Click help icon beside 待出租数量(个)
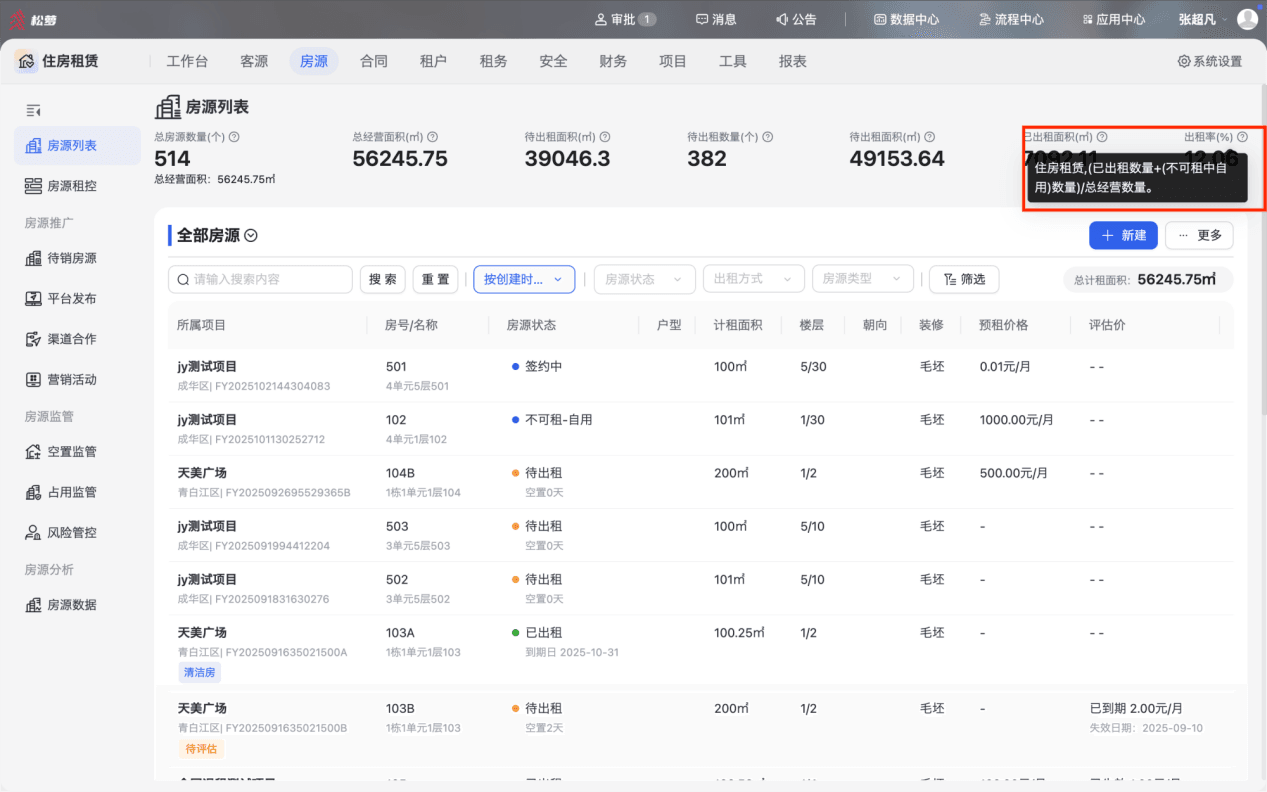Image resolution: width=1267 pixels, height=792 pixels. click(768, 137)
